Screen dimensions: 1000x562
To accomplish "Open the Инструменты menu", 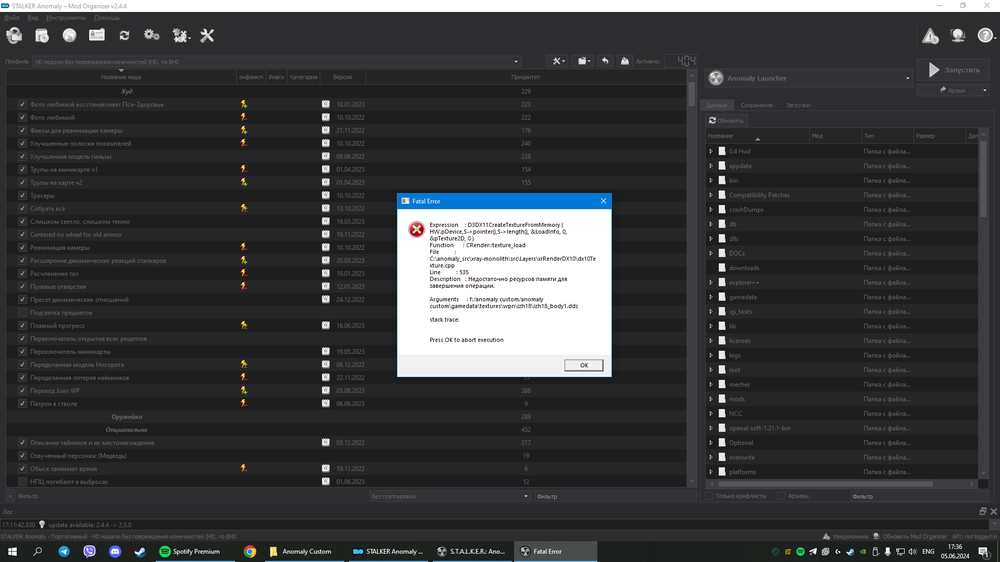I will pos(66,18).
